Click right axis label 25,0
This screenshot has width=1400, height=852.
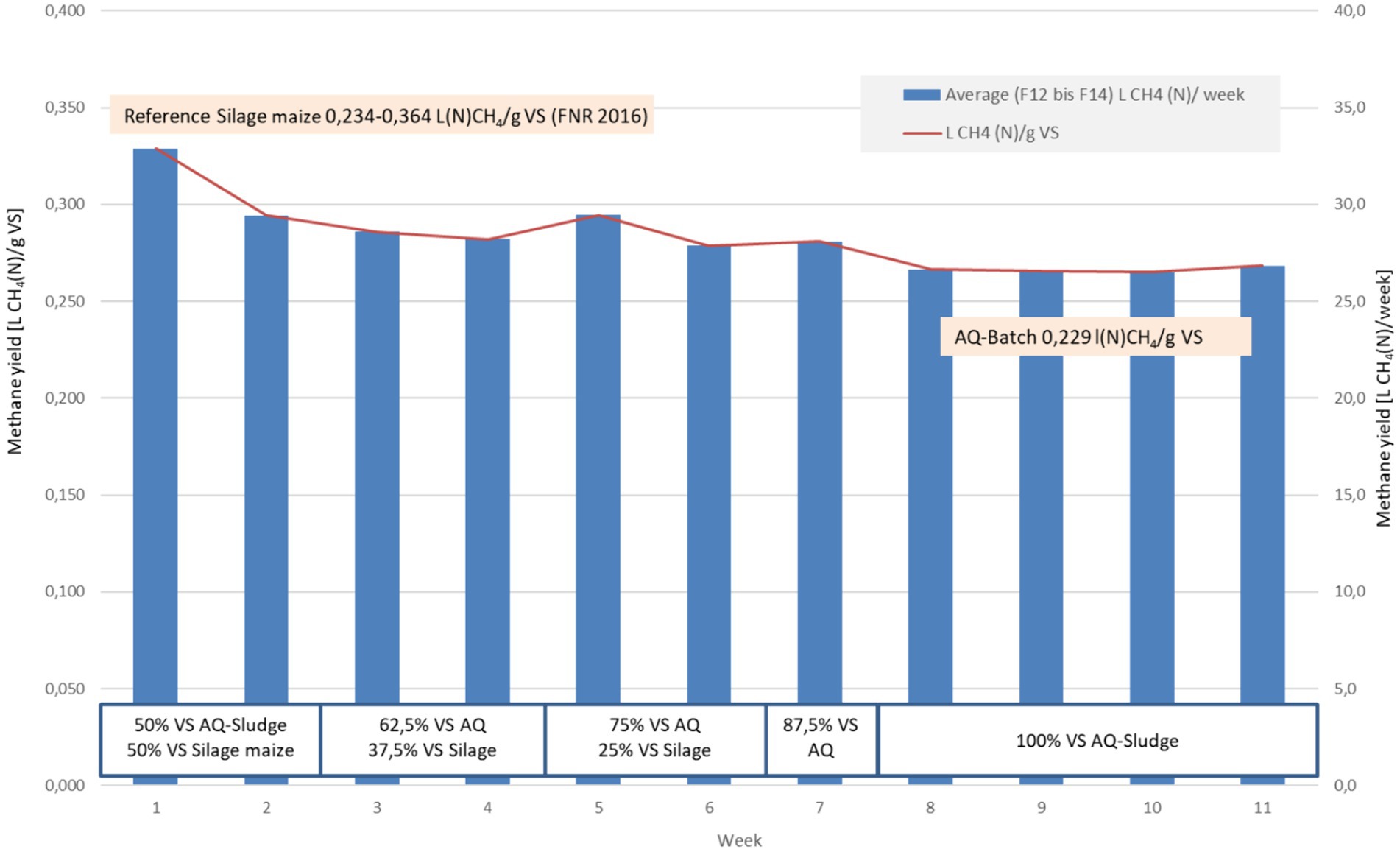pos(1350,301)
